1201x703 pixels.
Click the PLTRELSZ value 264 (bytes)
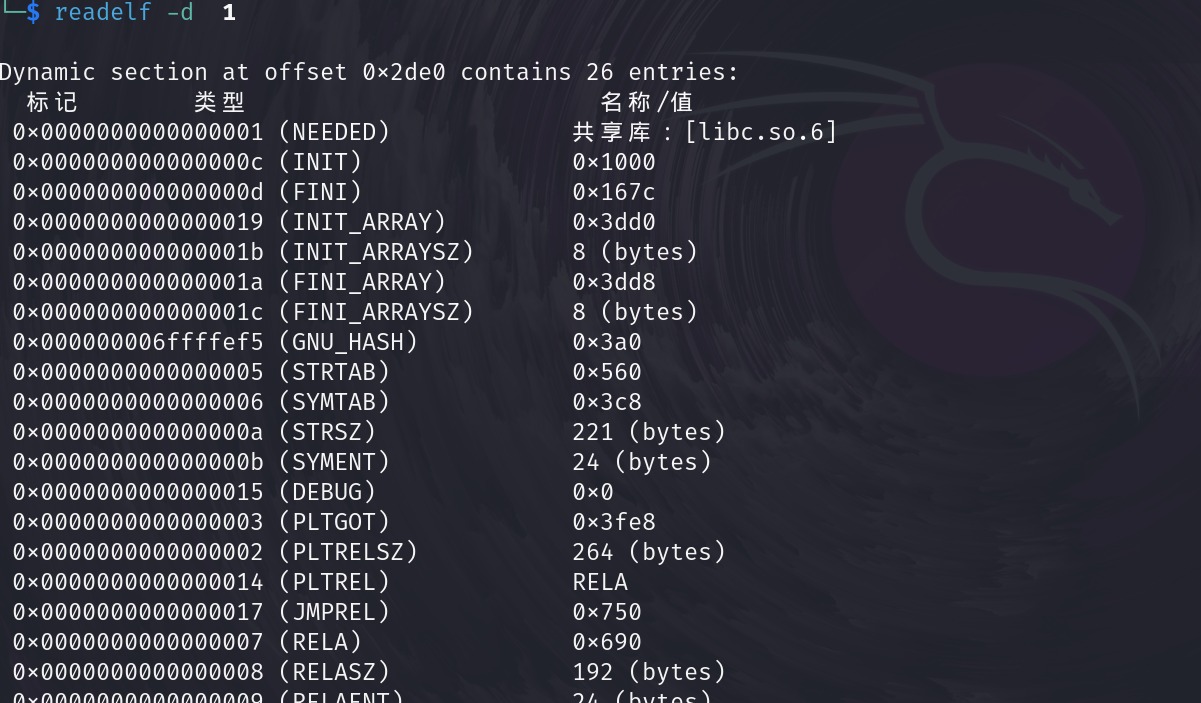[648, 552]
